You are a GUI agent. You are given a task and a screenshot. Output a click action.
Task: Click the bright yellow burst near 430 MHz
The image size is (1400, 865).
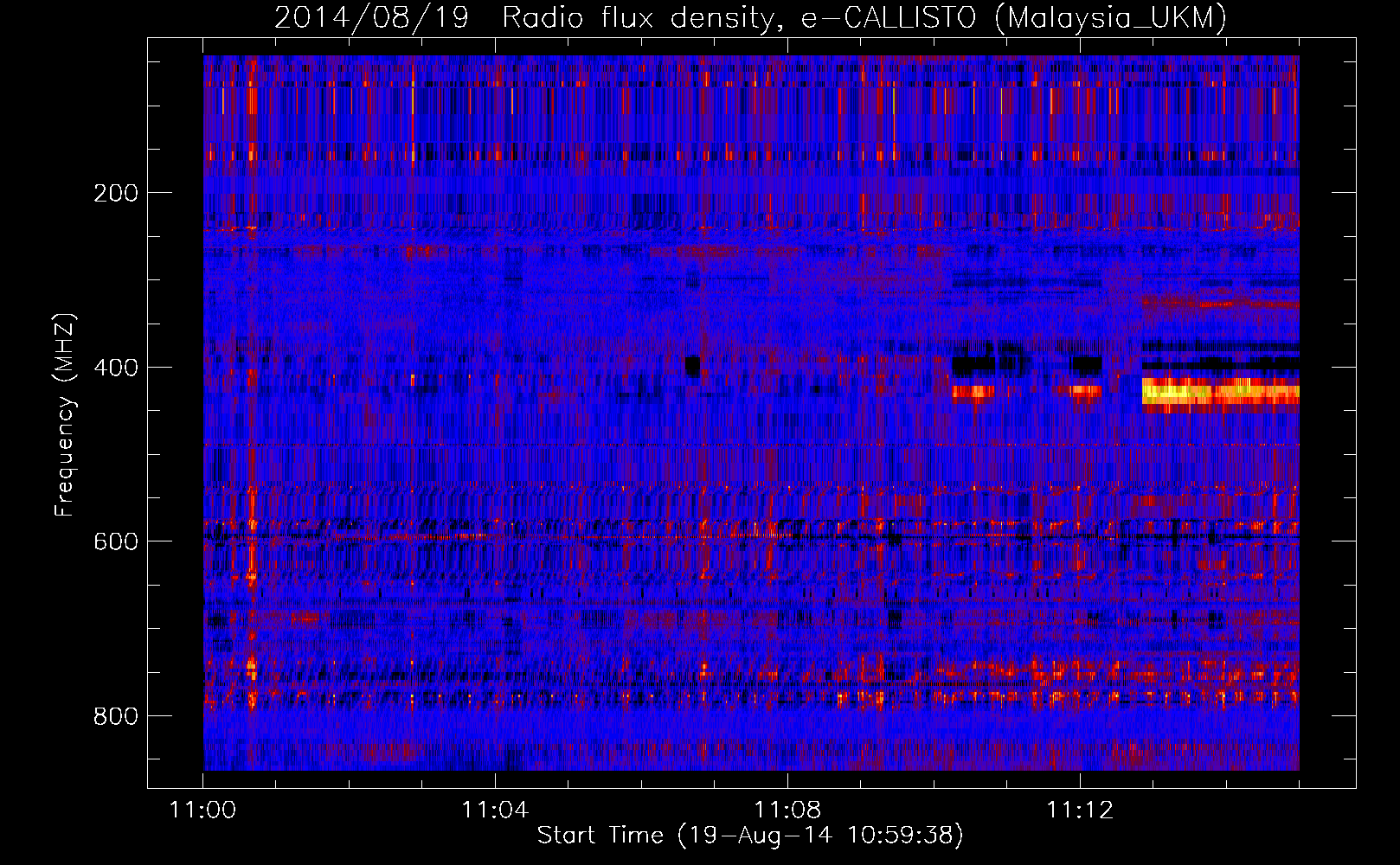1220,391
